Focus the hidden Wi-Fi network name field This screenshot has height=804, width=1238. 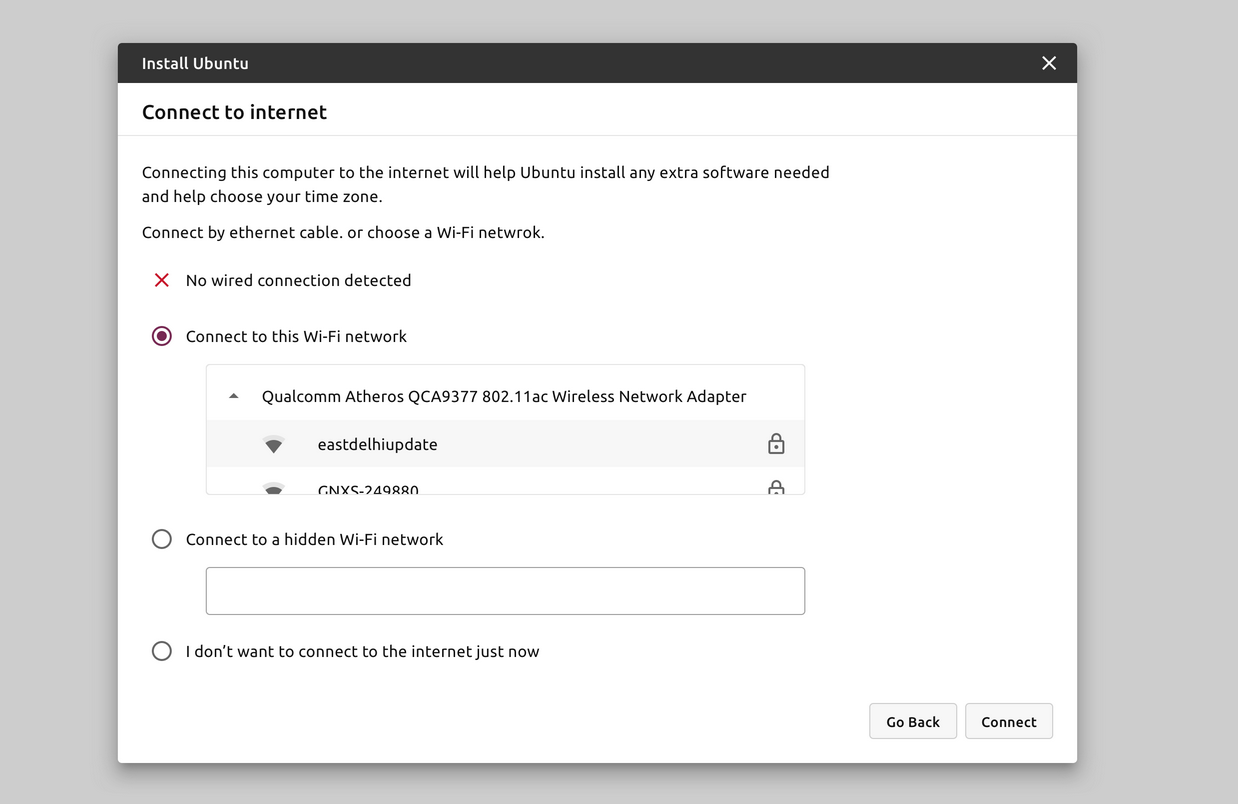coord(505,591)
